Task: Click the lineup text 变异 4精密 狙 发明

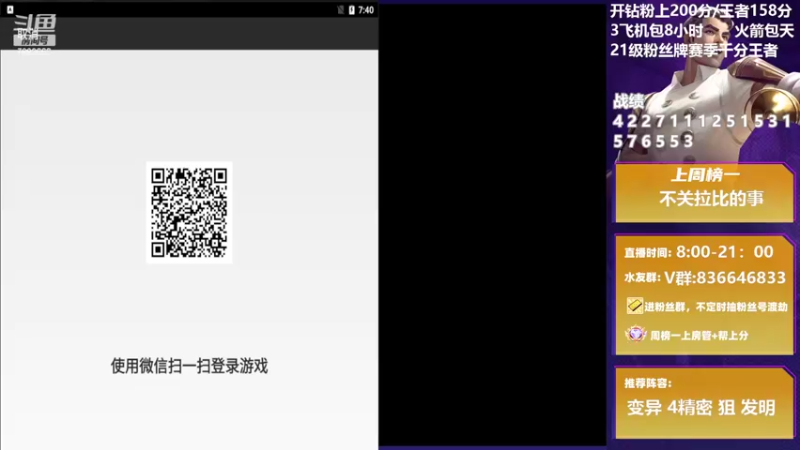Action: click(701, 408)
